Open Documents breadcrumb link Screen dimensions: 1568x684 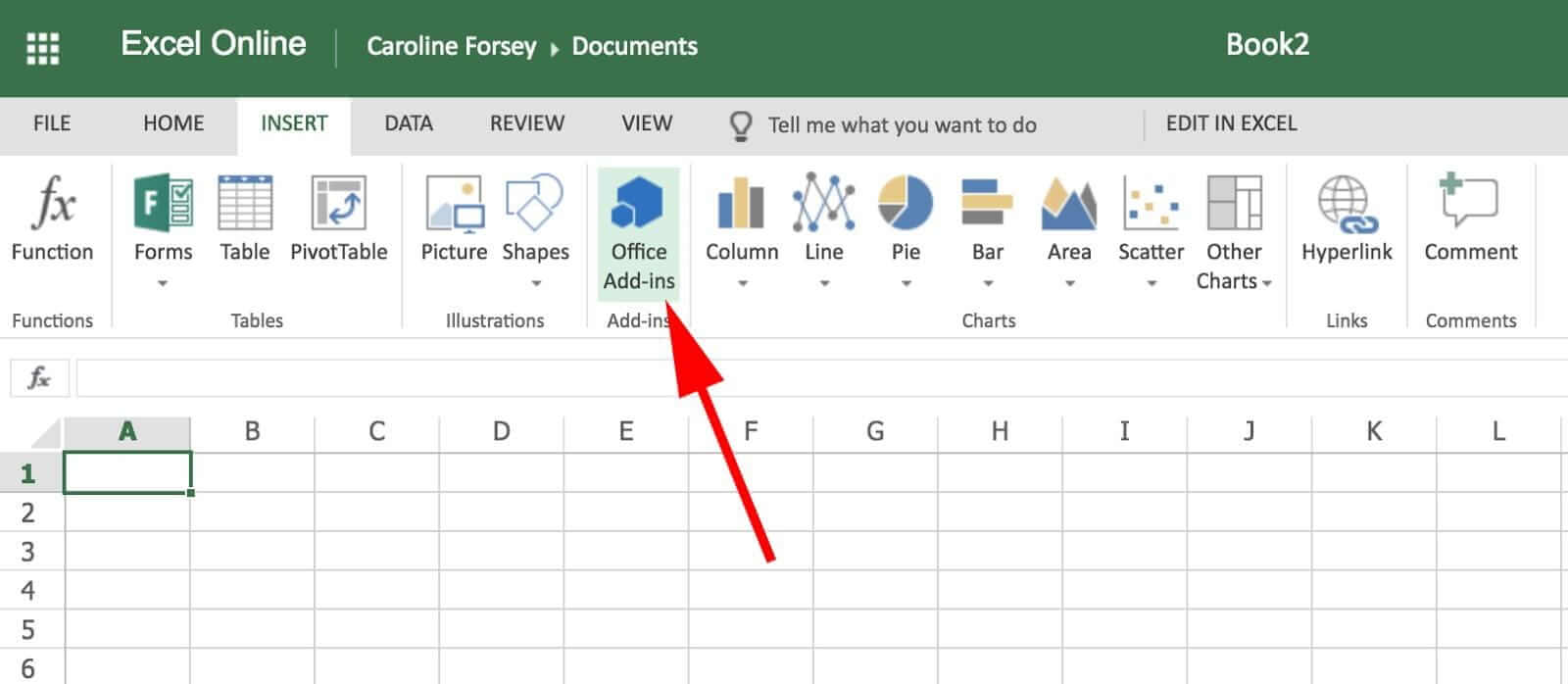(x=635, y=46)
